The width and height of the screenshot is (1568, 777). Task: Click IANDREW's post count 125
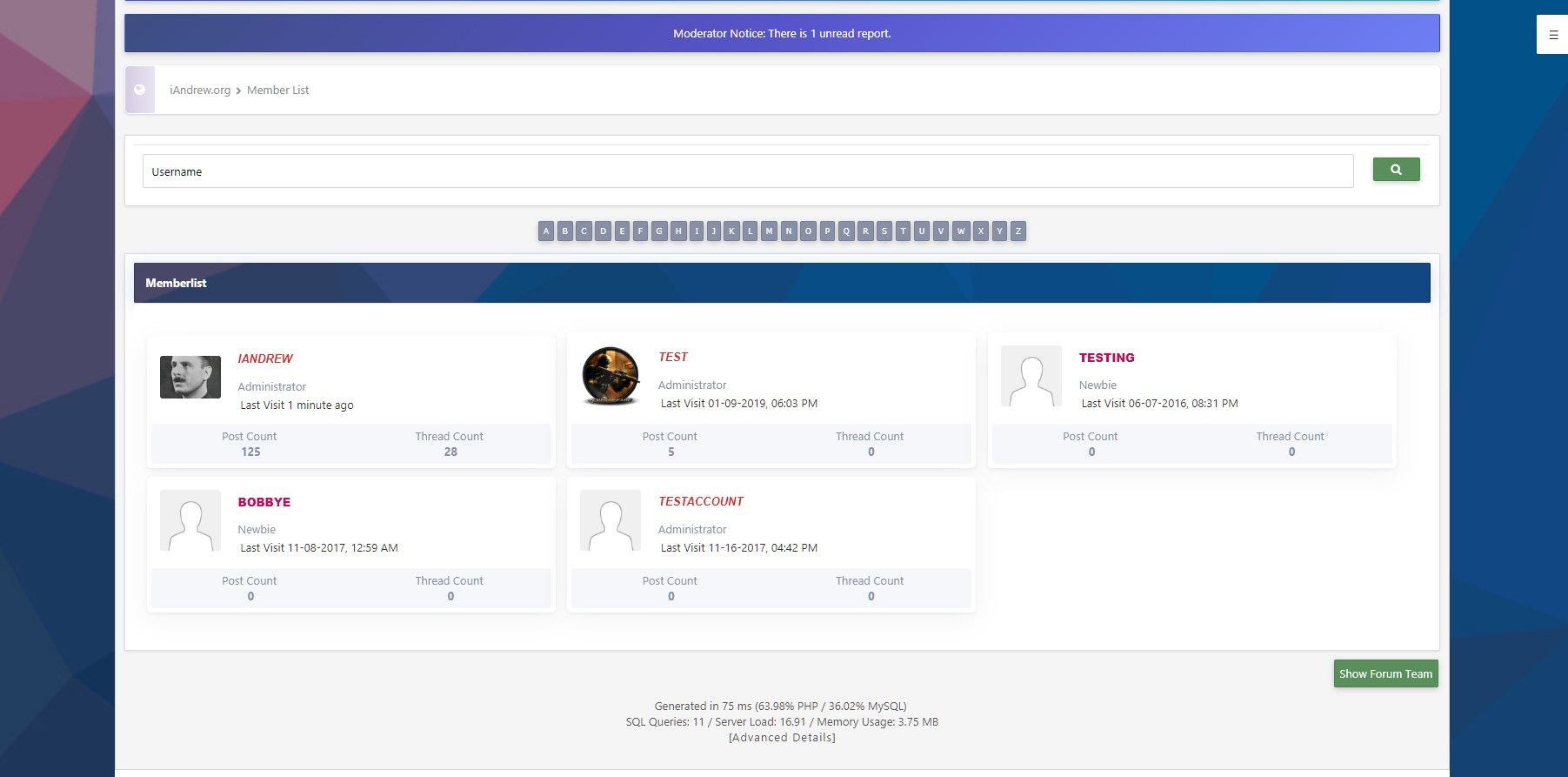click(250, 452)
